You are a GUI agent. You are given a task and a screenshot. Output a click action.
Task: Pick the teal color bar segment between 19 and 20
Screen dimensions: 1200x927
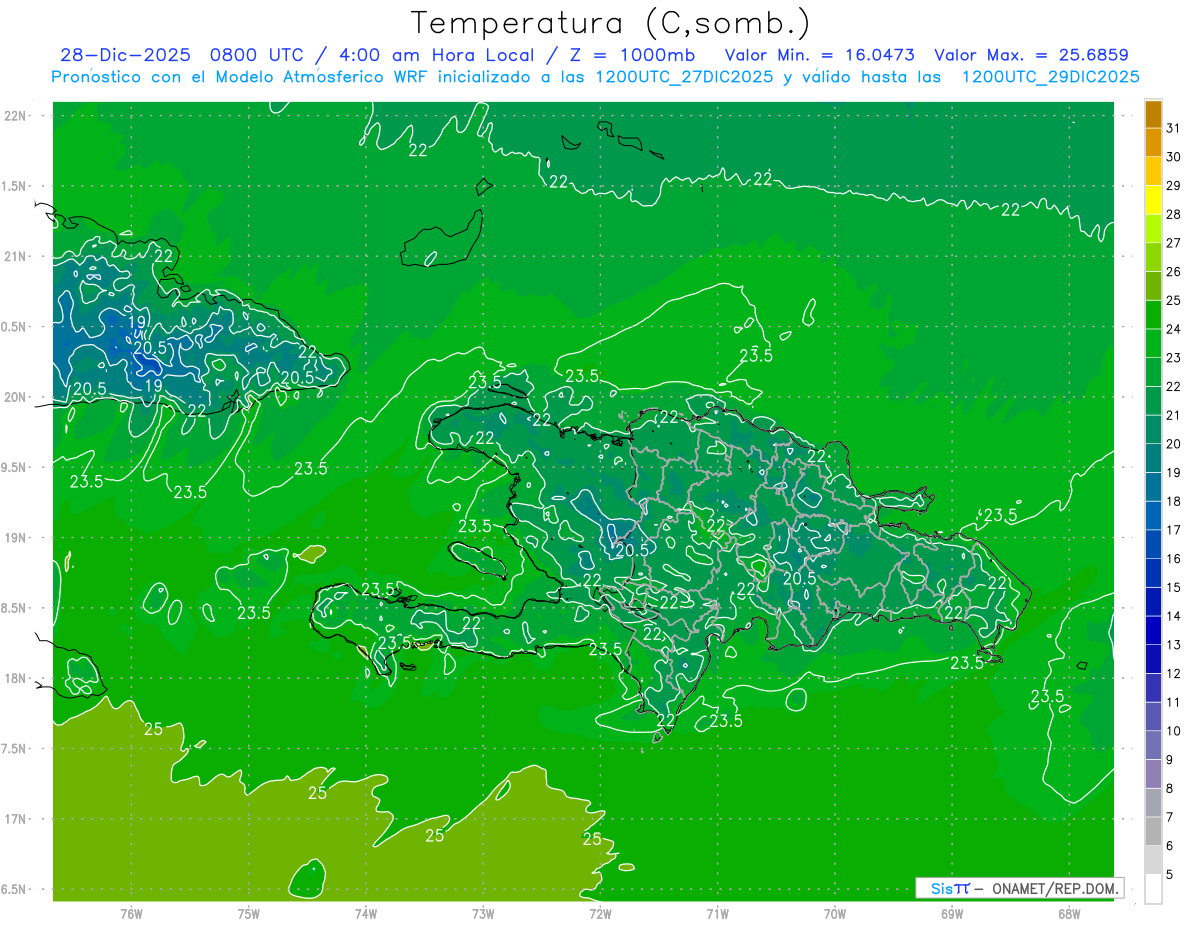(x=1153, y=458)
